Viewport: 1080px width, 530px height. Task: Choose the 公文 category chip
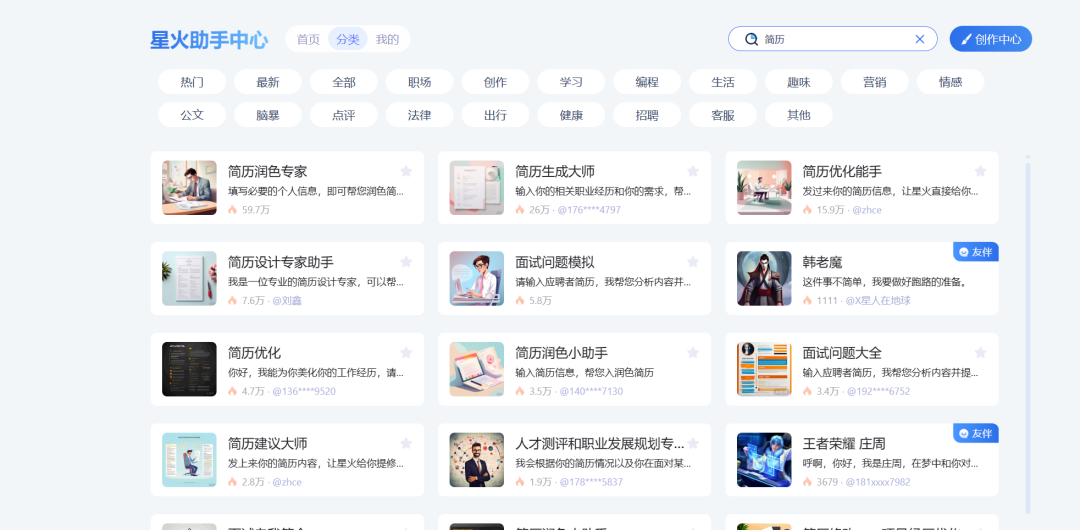click(x=192, y=115)
